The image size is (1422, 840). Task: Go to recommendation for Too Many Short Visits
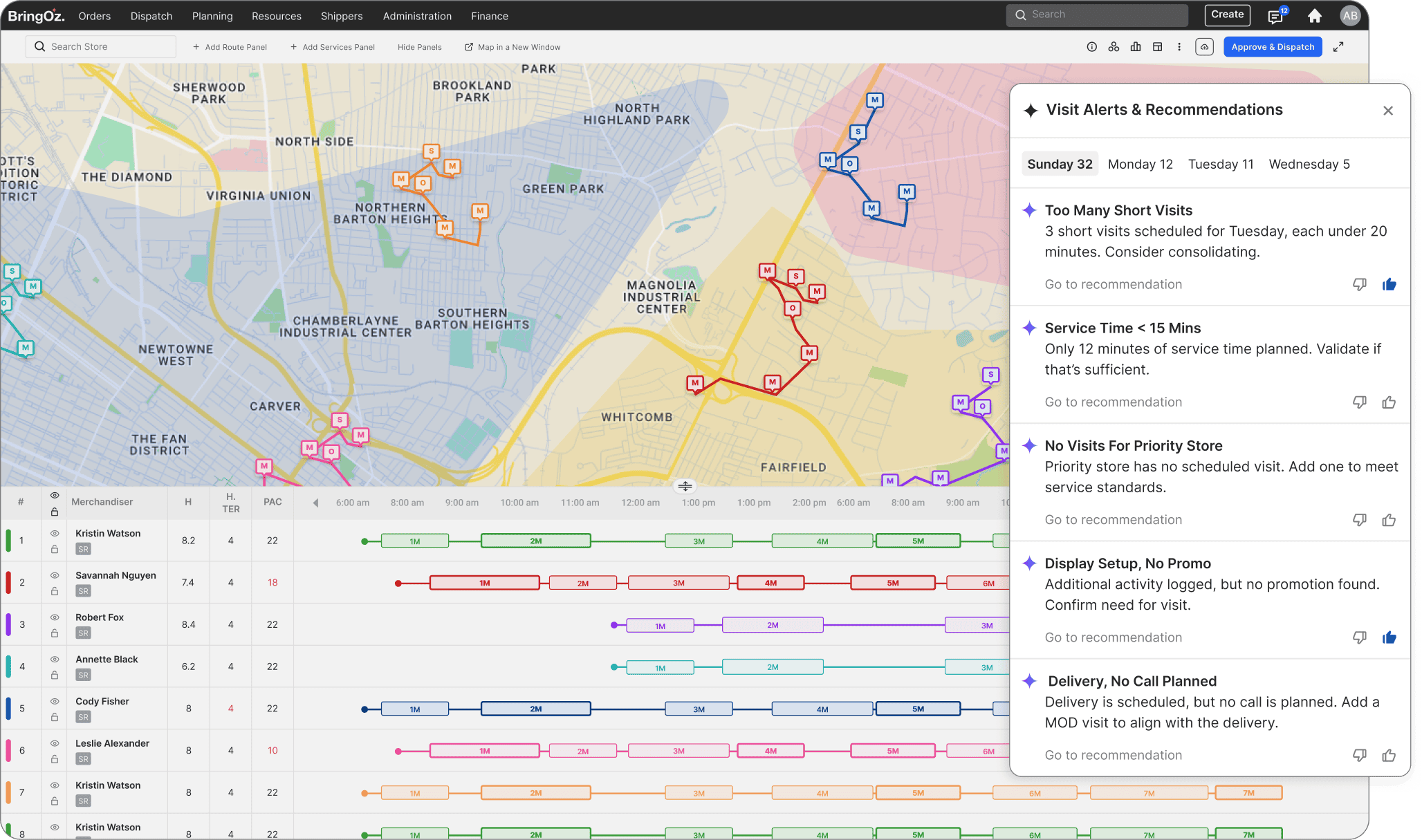pyautogui.click(x=1113, y=285)
